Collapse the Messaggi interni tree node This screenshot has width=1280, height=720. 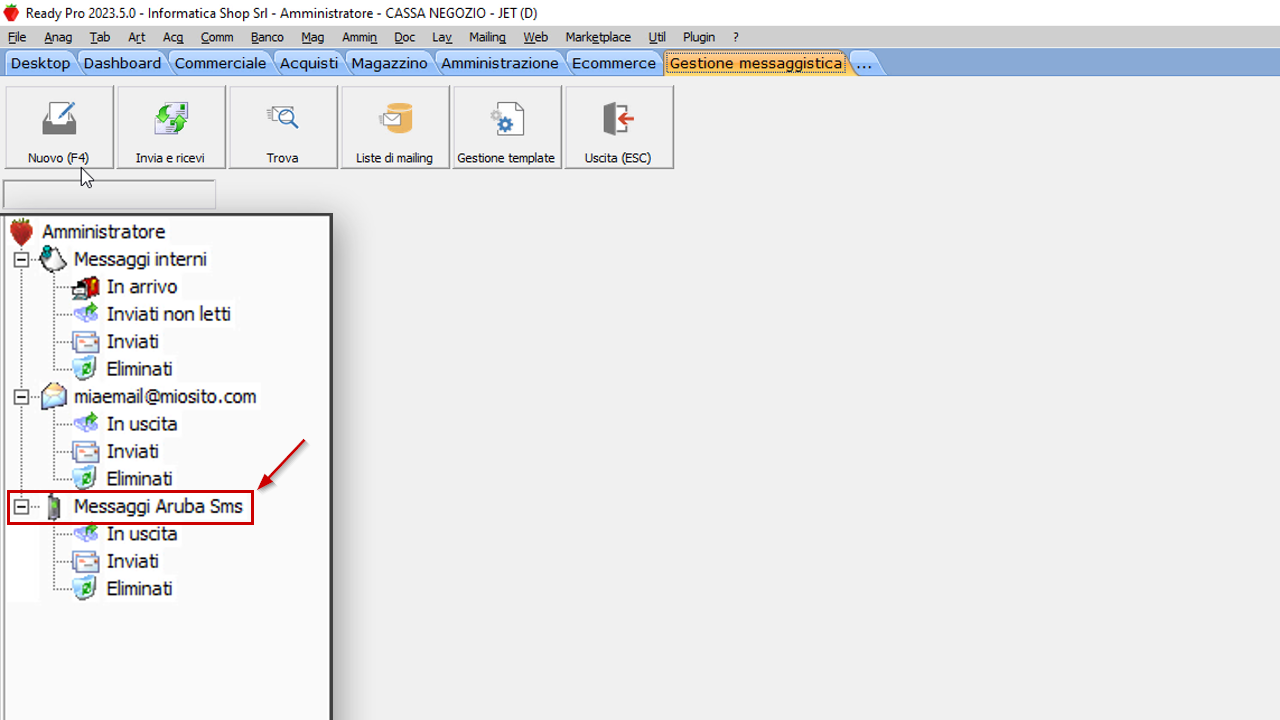[21, 260]
